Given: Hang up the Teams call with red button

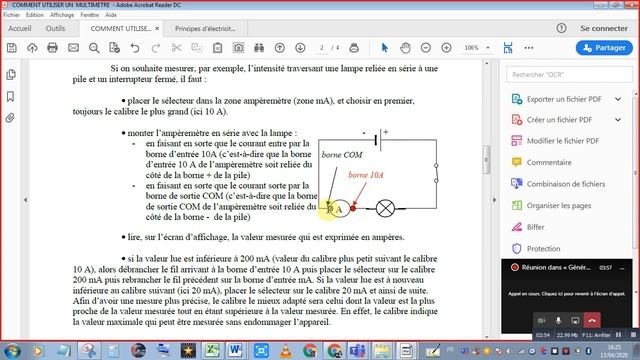Looking at the screenshot, I should pos(592,320).
